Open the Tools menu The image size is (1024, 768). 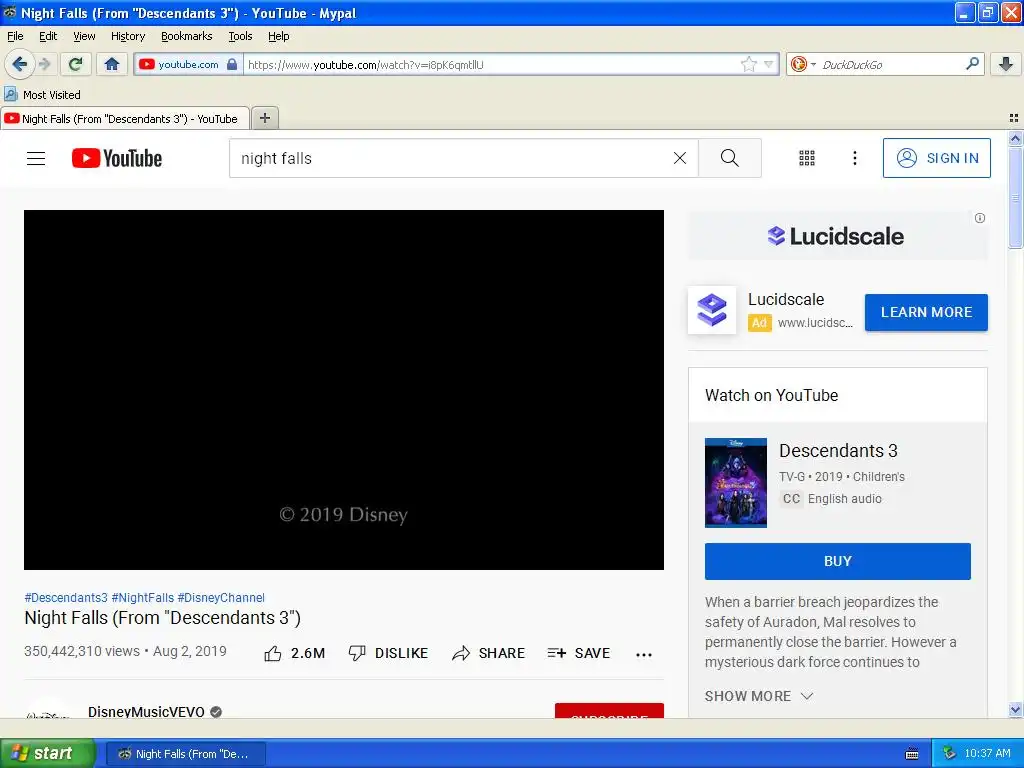(x=240, y=36)
